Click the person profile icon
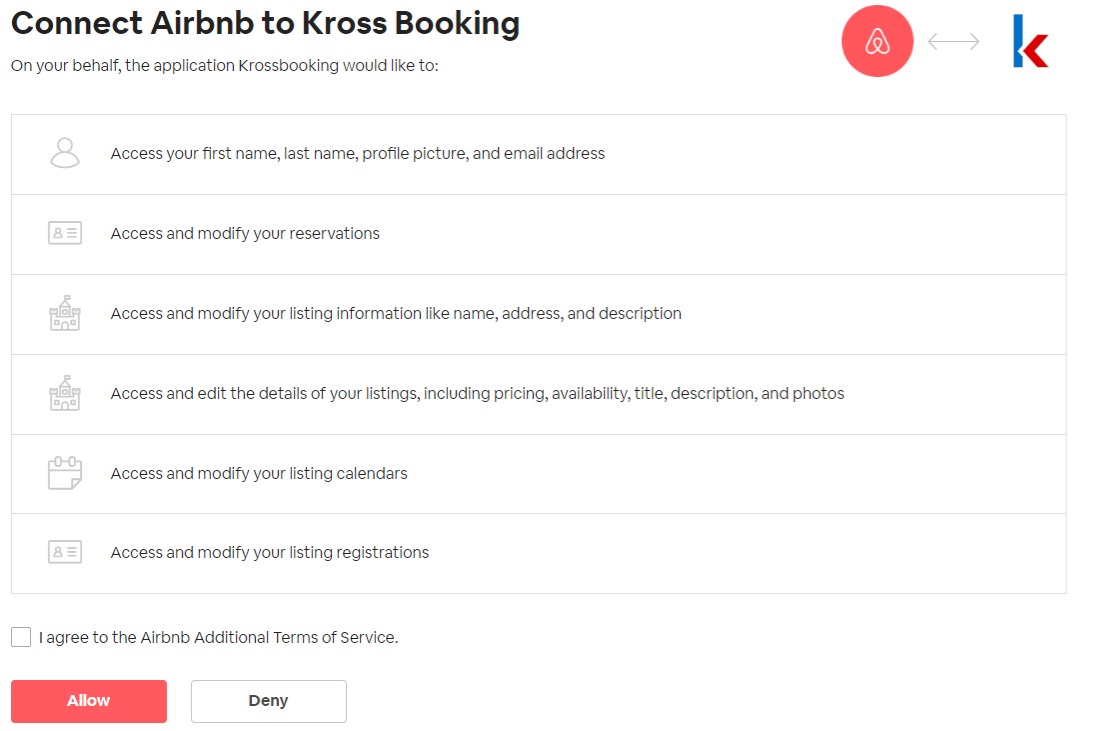1102x731 pixels. click(65, 153)
